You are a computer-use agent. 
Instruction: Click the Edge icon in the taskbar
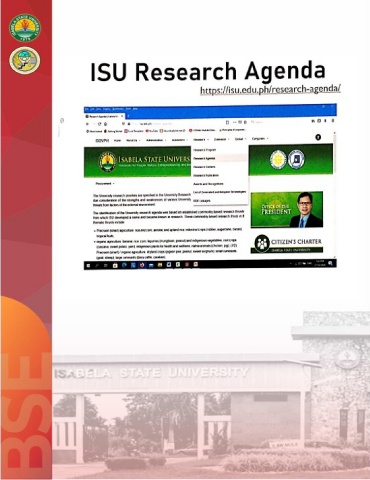point(124,265)
